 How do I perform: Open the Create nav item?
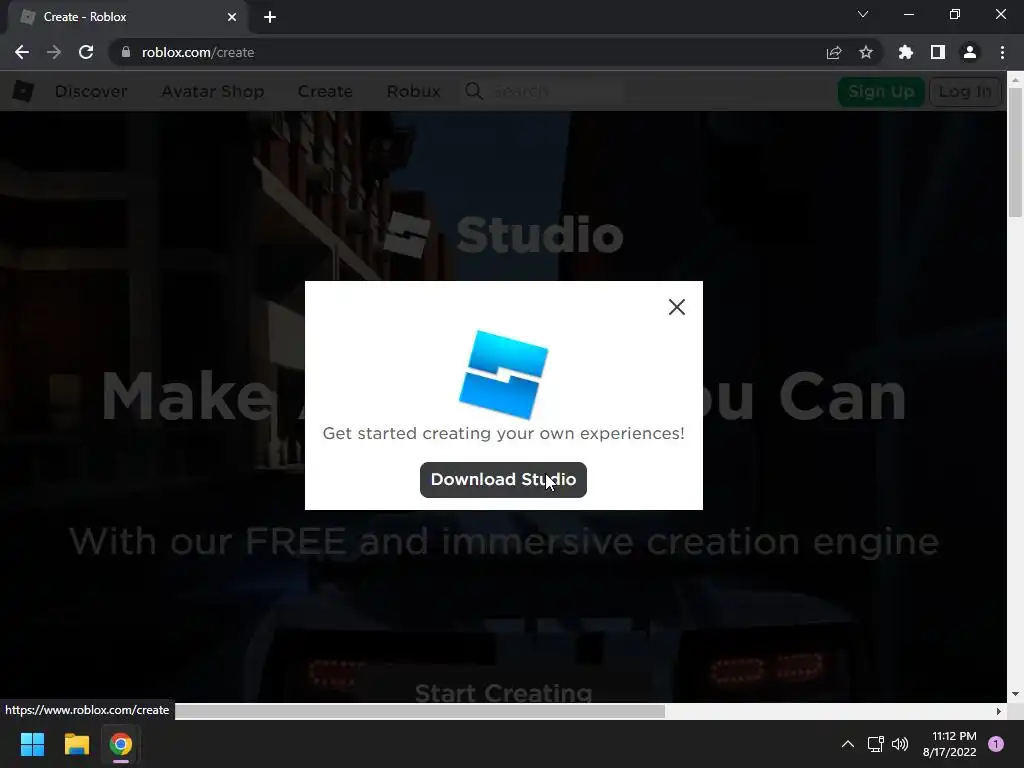tap(325, 91)
